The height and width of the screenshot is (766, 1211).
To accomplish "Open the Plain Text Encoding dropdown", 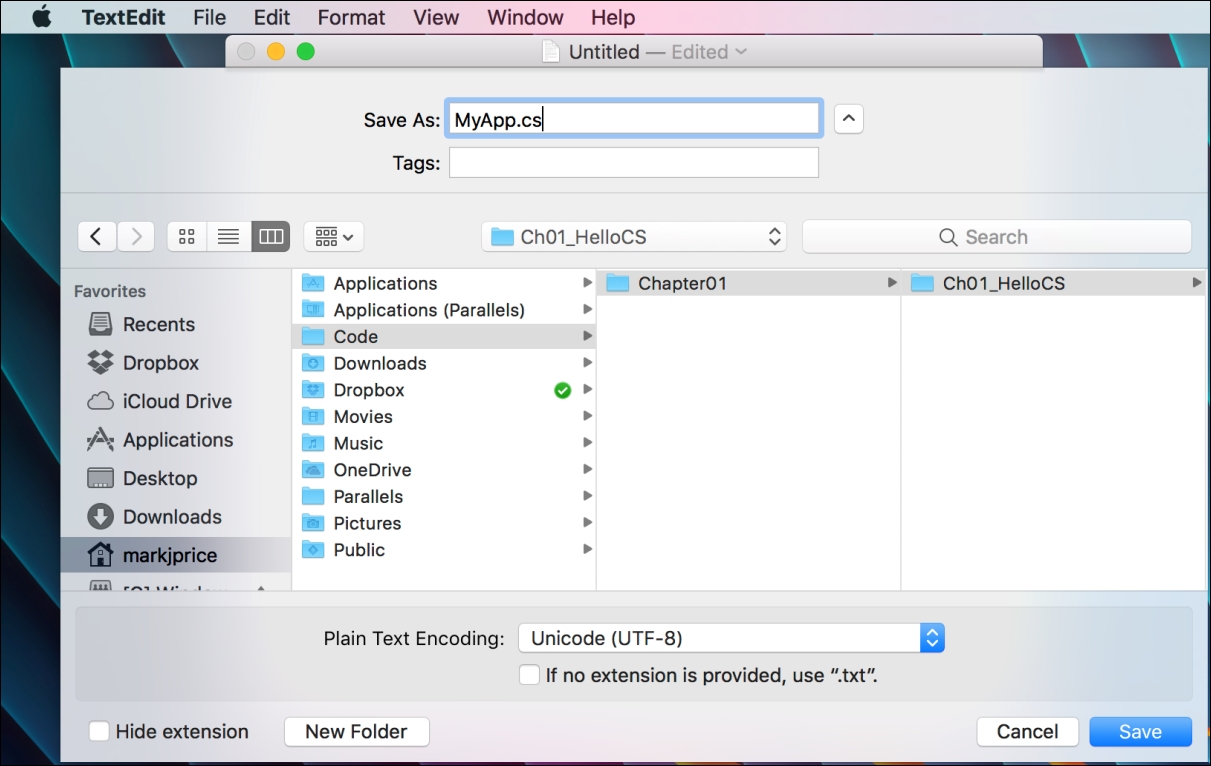I will pyautogui.click(x=731, y=638).
